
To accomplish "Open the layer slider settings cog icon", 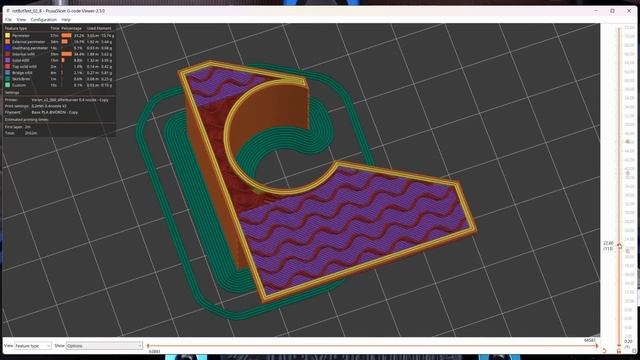I will click(x=634, y=351).
